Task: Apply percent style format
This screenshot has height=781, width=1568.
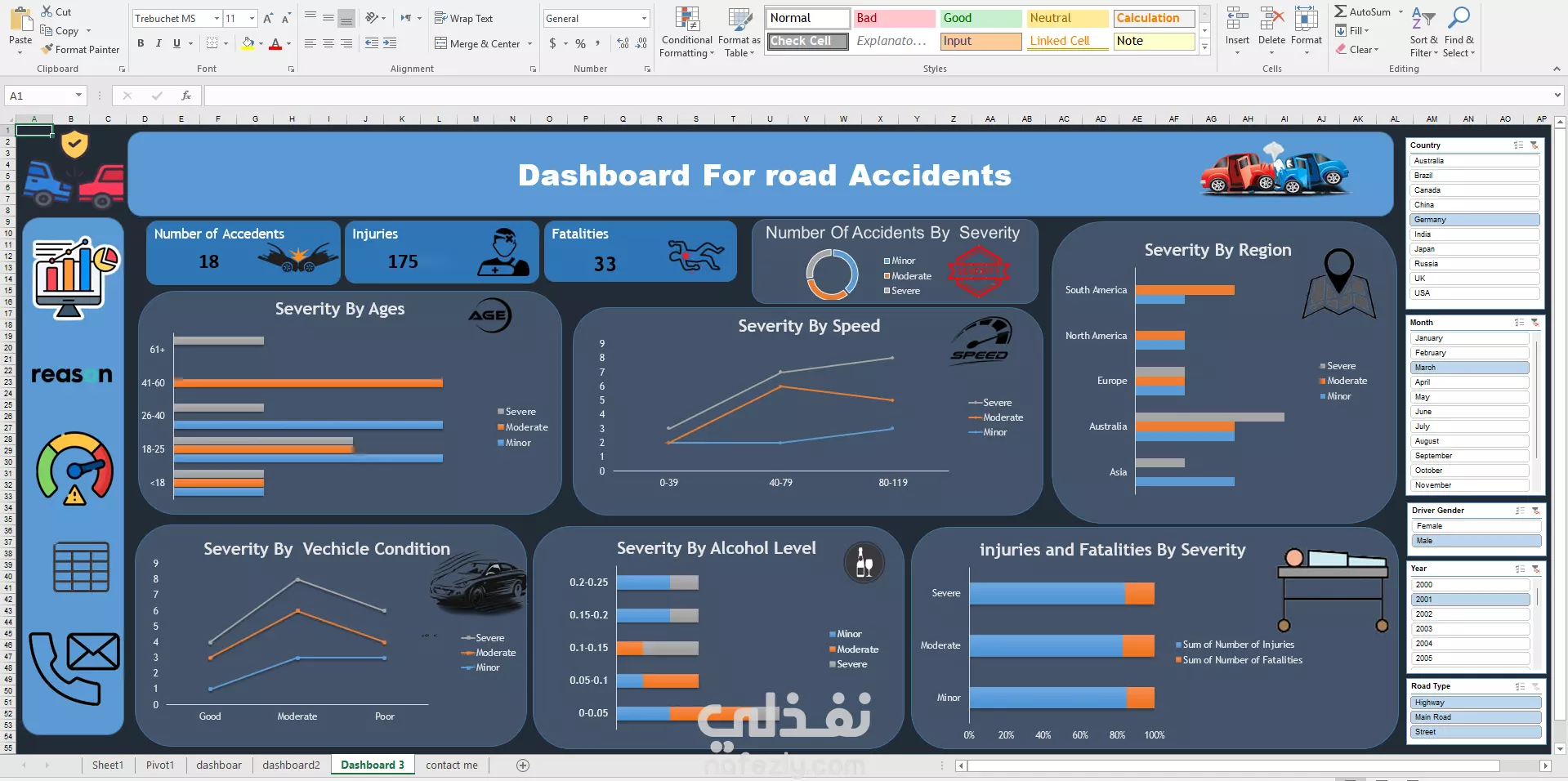Action: (x=580, y=43)
